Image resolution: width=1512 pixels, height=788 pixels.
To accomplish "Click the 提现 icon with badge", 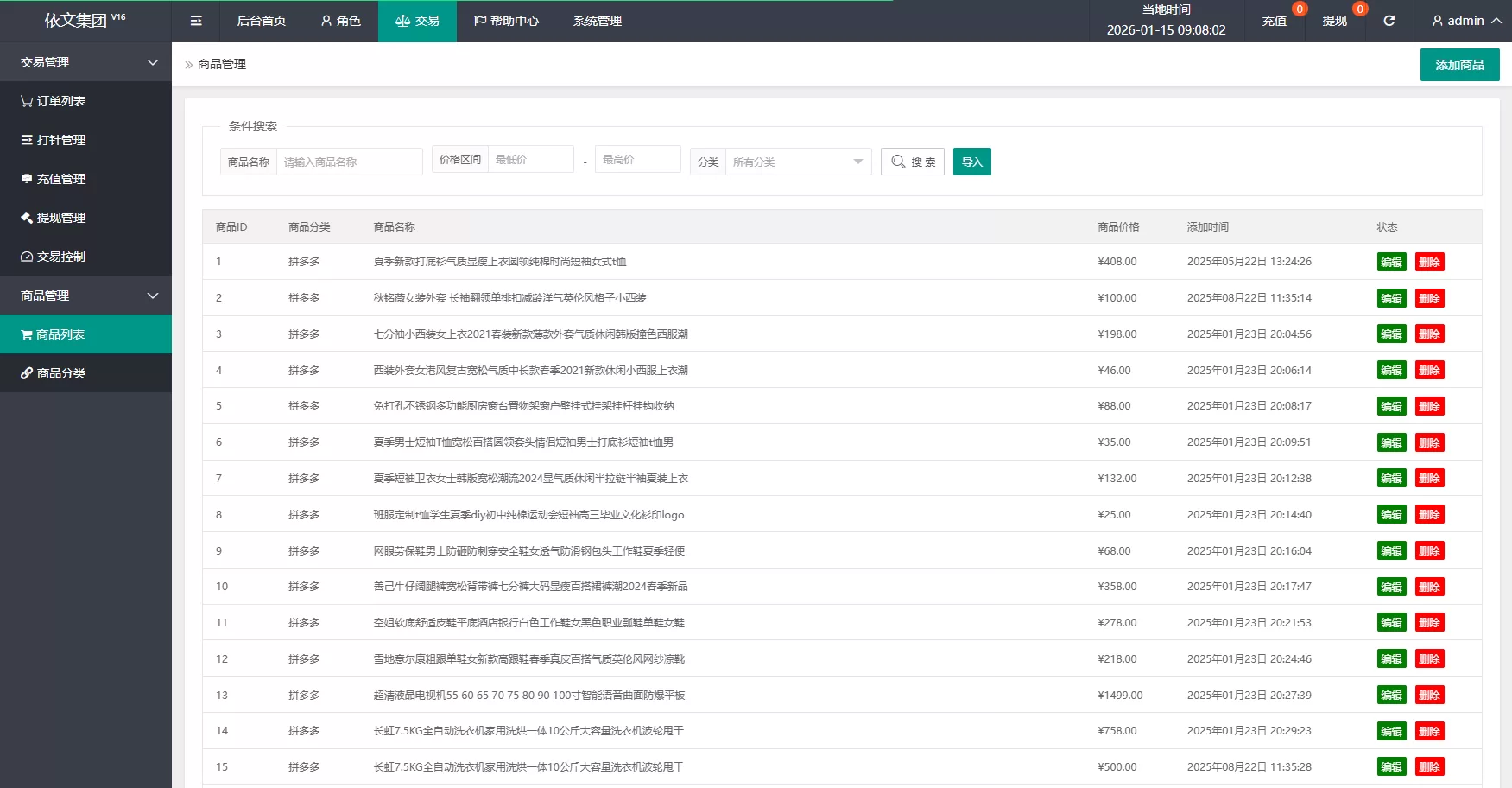I will pyautogui.click(x=1335, y=21).
